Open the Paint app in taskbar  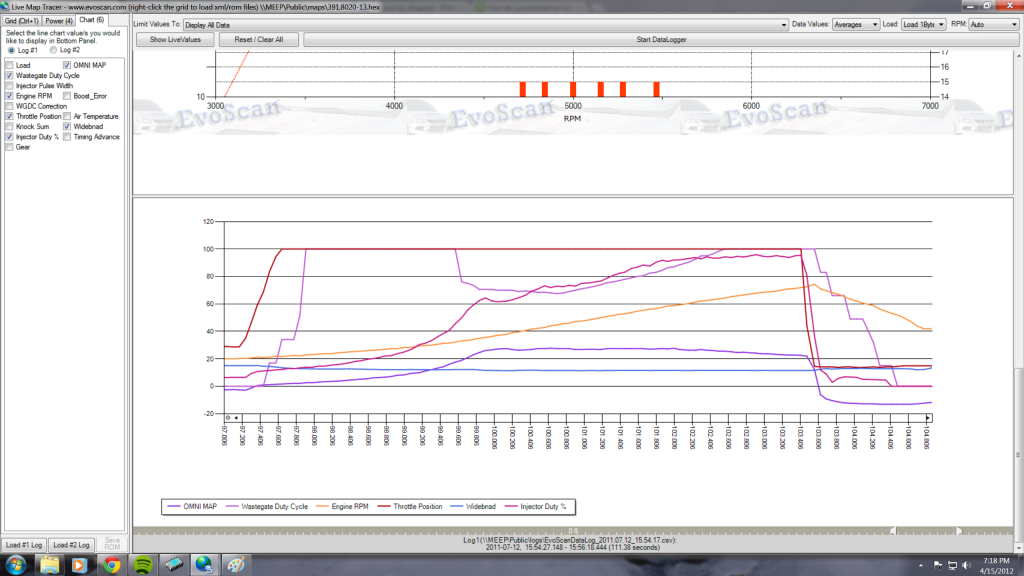point(236,565)
